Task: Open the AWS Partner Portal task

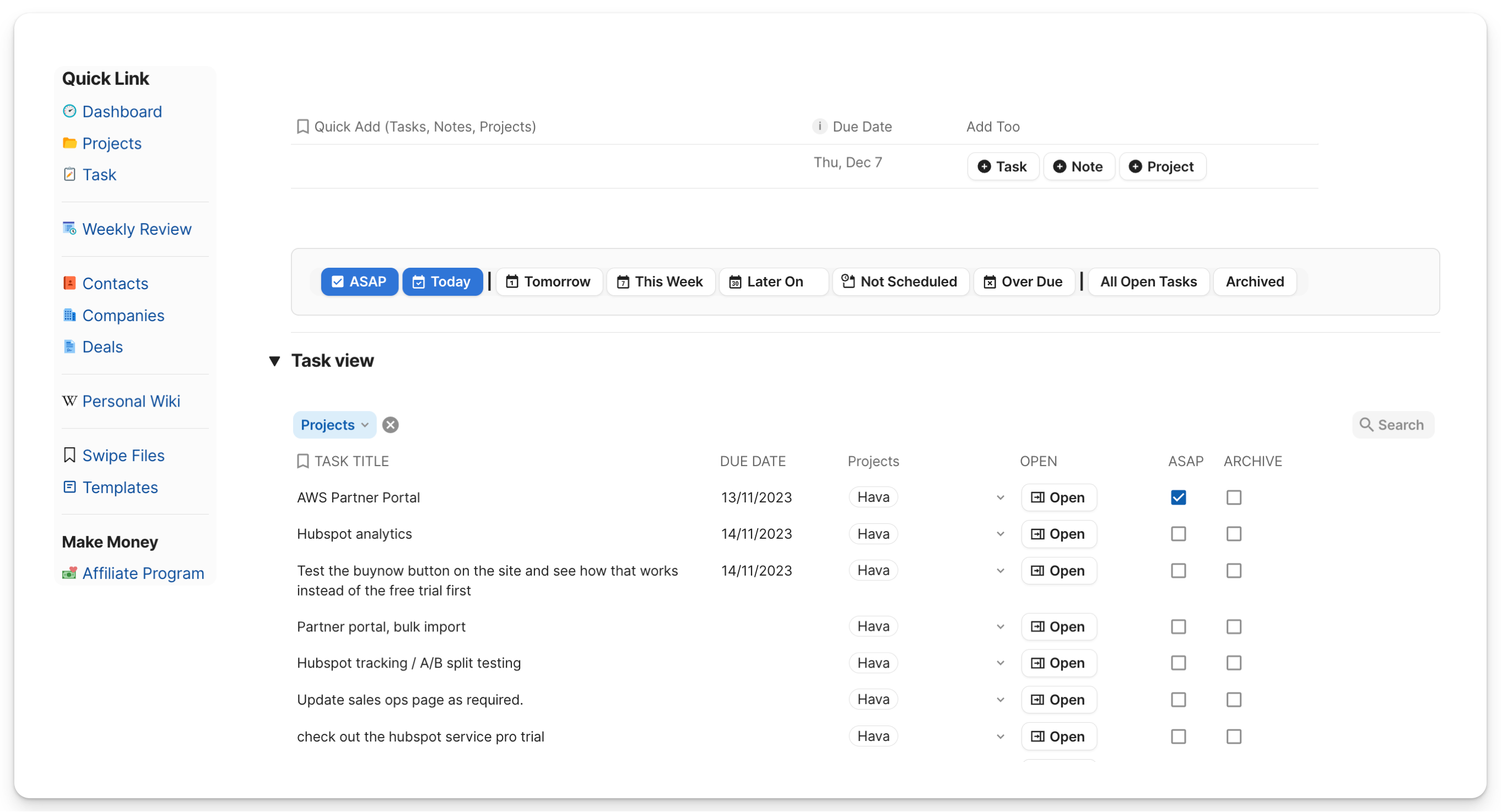Action: (x=1058, y=497)
